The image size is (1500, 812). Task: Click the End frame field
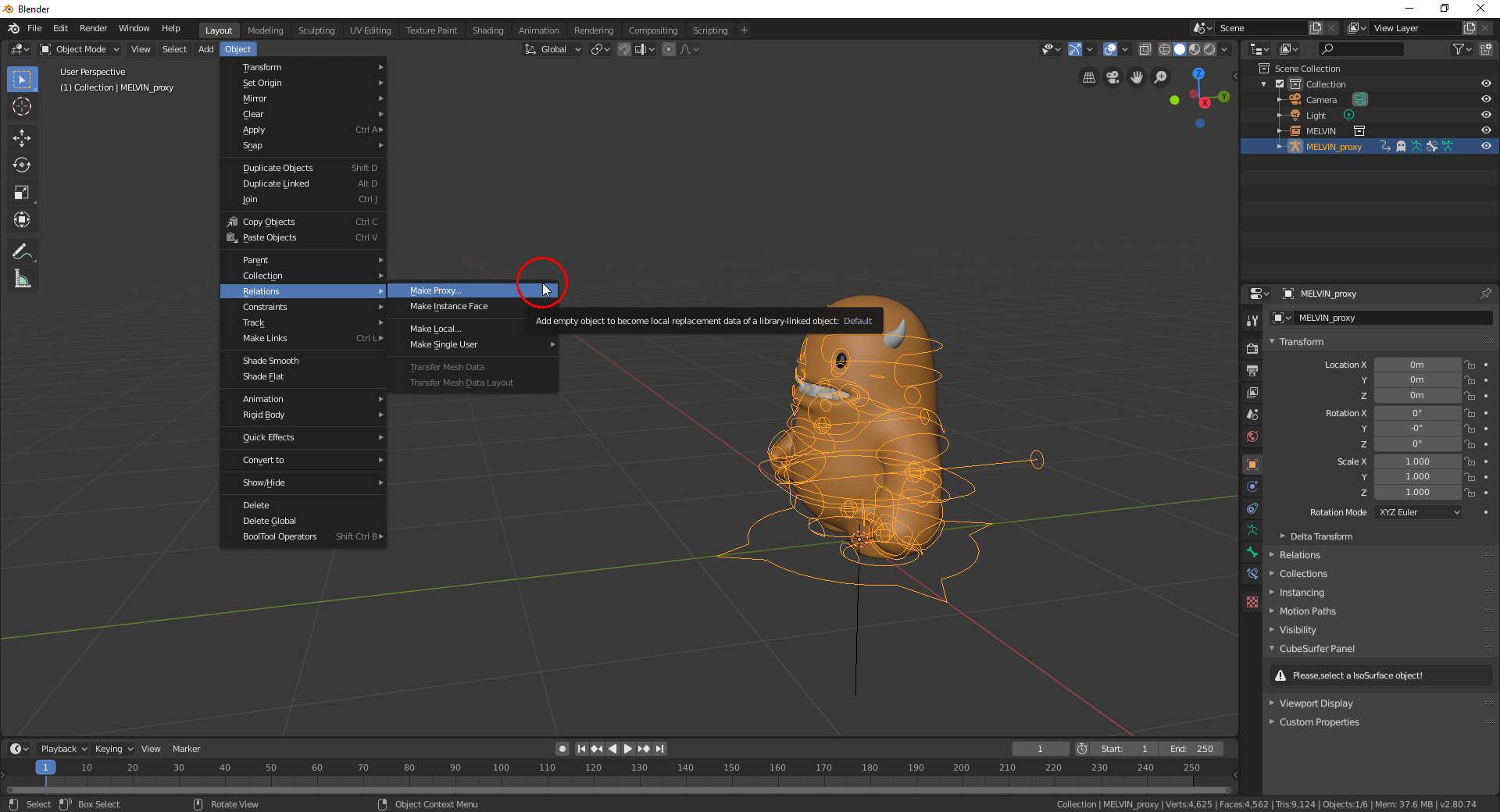[x=1192, y=749]
